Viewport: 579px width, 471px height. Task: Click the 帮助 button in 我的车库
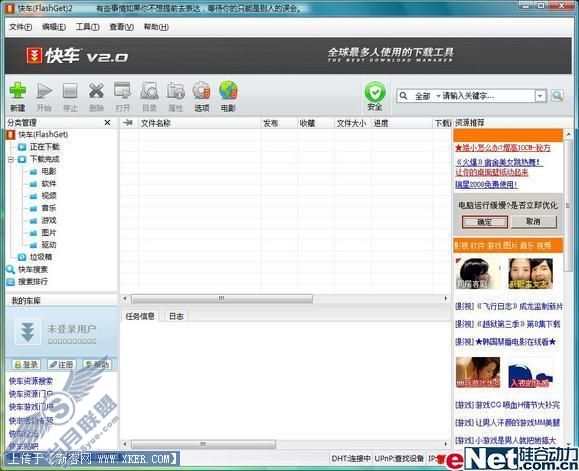tap(97, 365)
